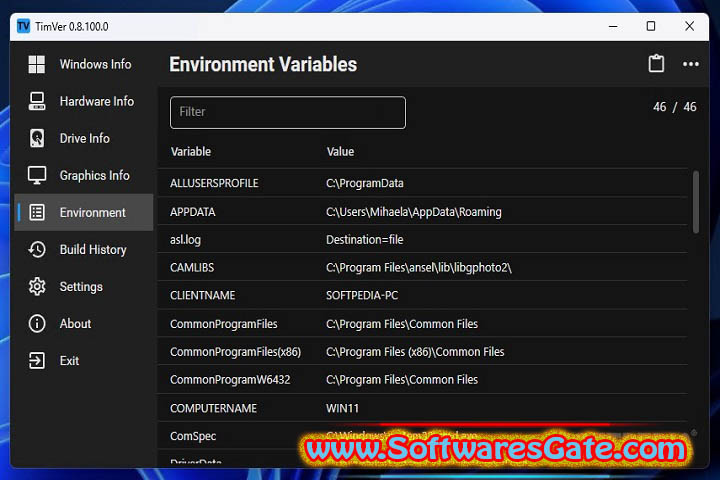The image size is (720, 480).
Task: Click the Hardware Info computer icon
Action: pyautogui.click(x=37, y=101)
